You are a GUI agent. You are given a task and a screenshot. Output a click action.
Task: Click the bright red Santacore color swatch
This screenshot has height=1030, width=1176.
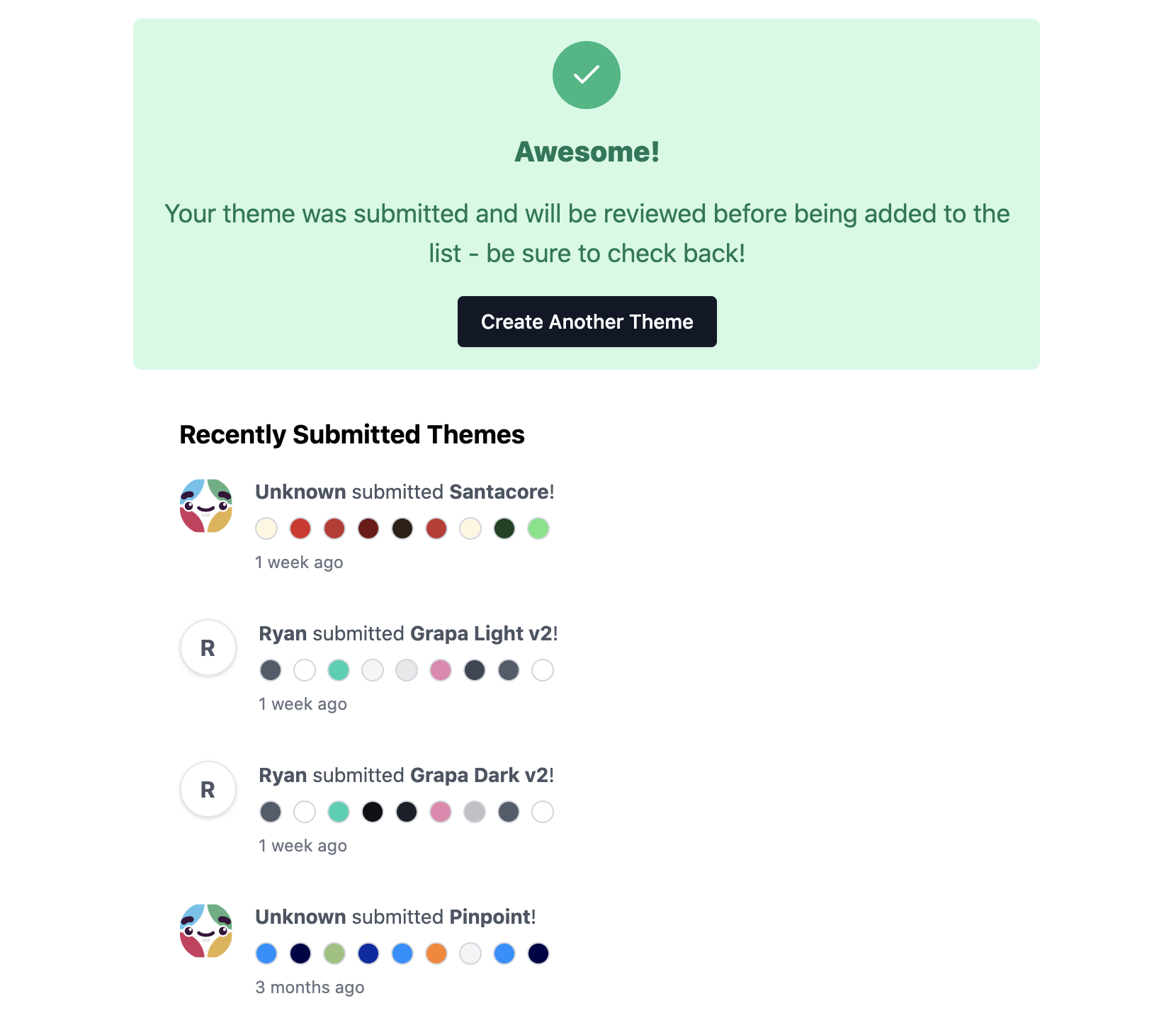300,528
